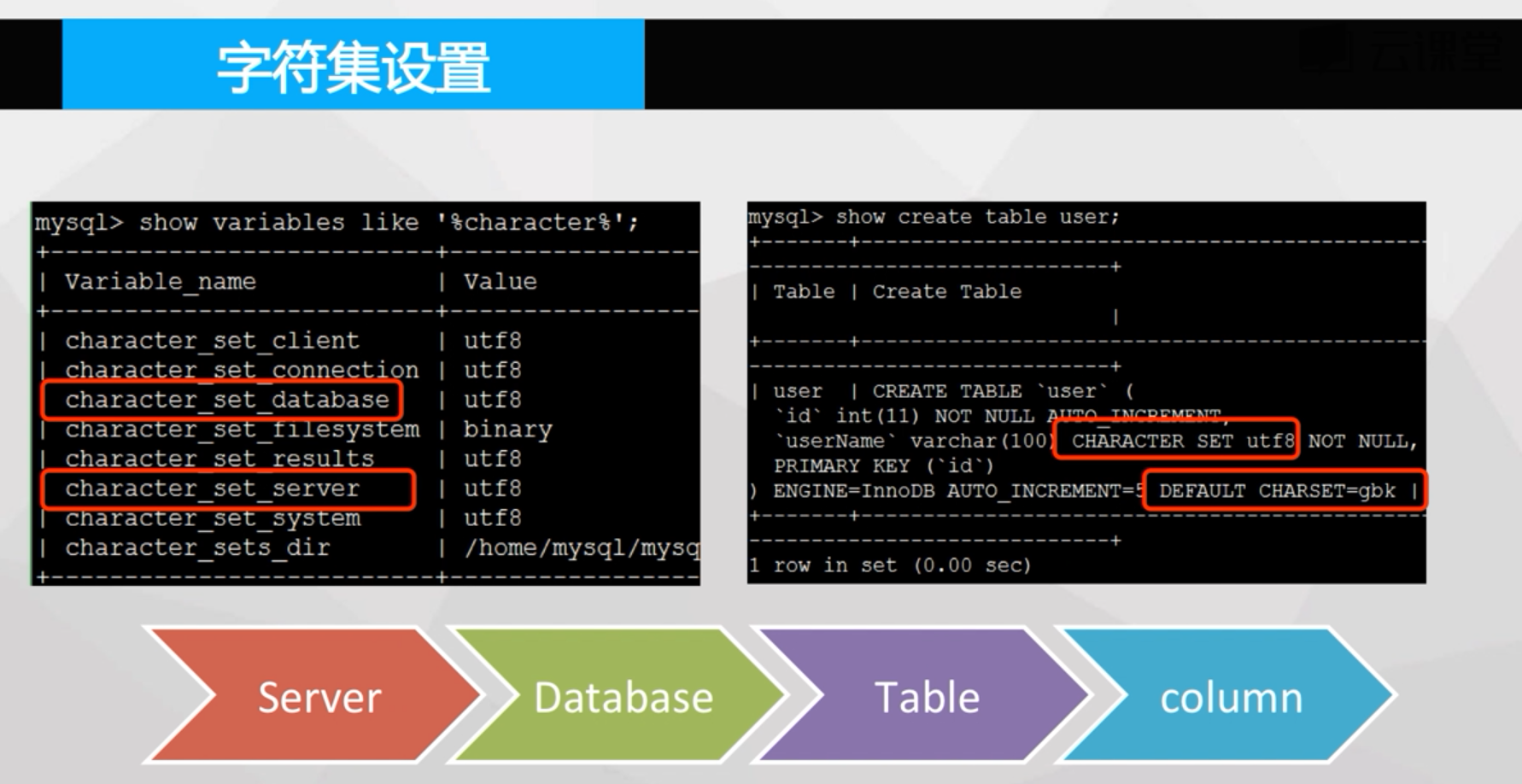Click the 'show variables like' command line
1522x784 pixels.
click(337, 223)
